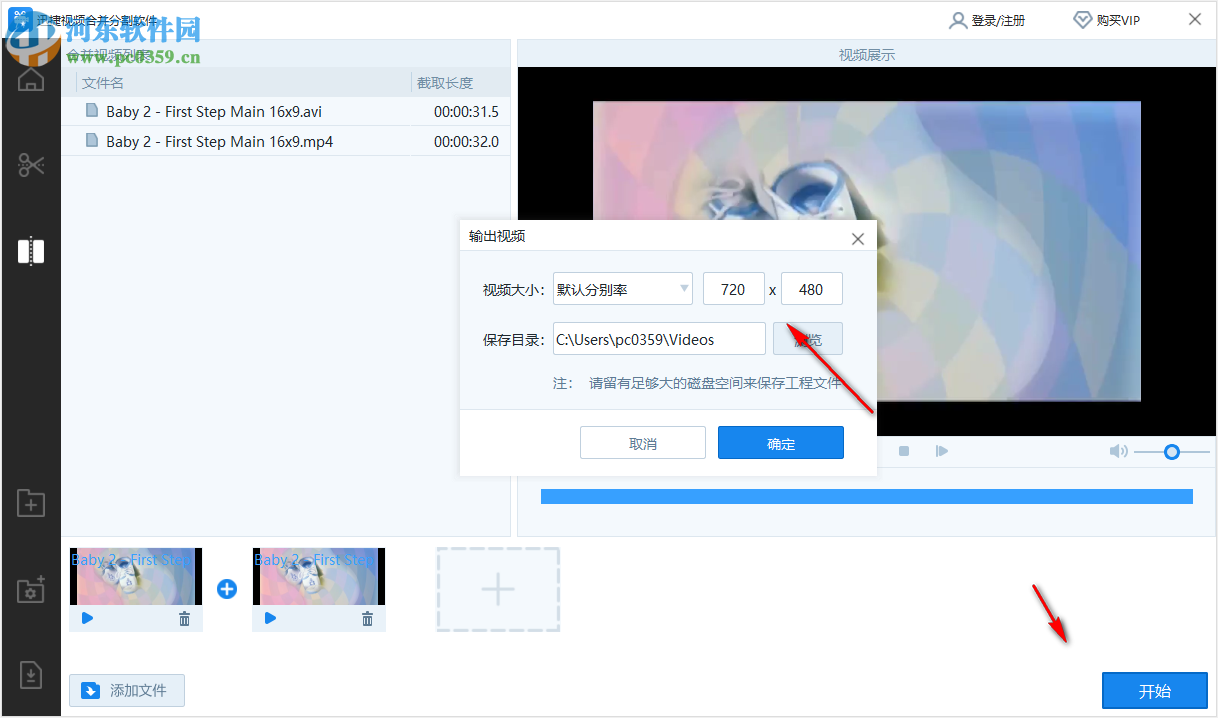
Task: Open the Home panel in the sidebar
Action: click(30, 79)
